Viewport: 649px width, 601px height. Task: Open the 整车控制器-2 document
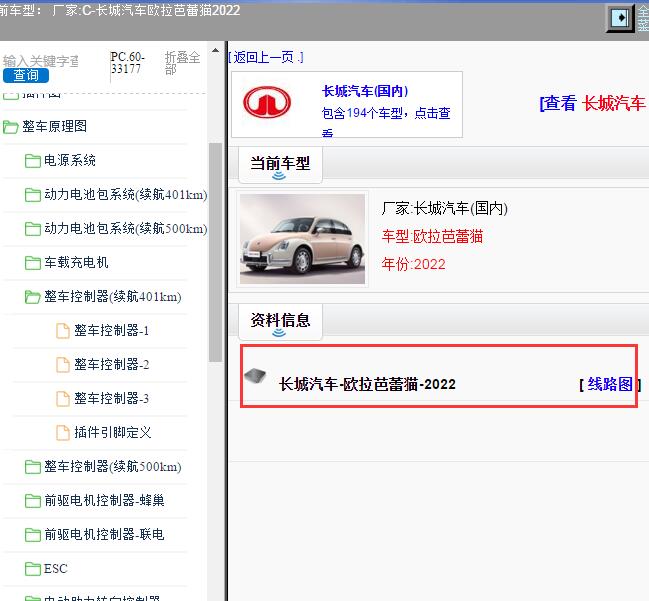111,365
